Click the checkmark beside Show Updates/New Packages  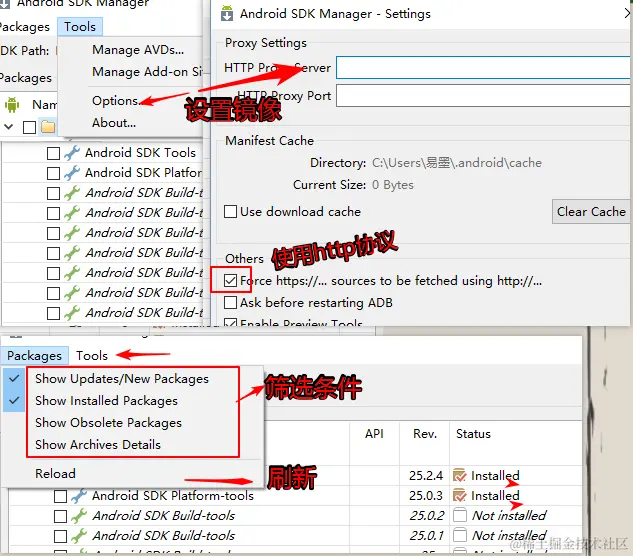(x=14, y=378)
